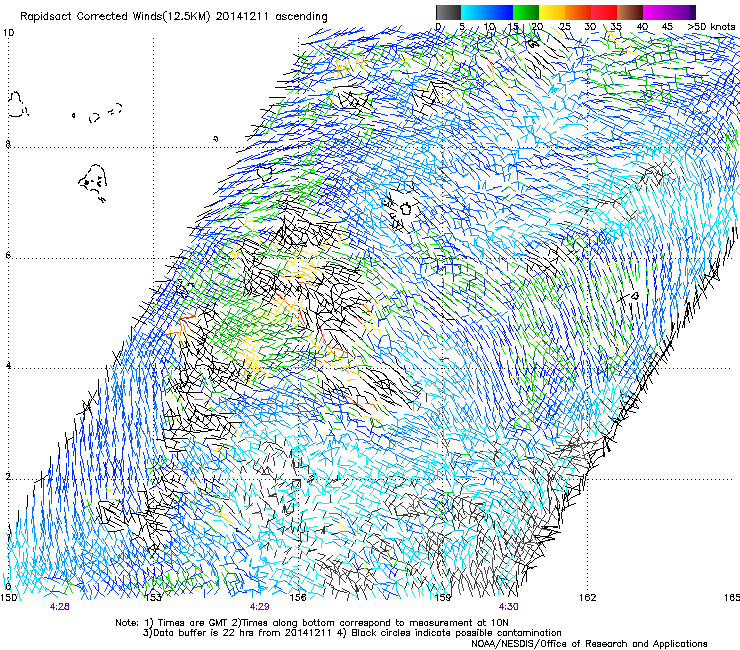Click the brown 35-40 knots legend segment

630,12
